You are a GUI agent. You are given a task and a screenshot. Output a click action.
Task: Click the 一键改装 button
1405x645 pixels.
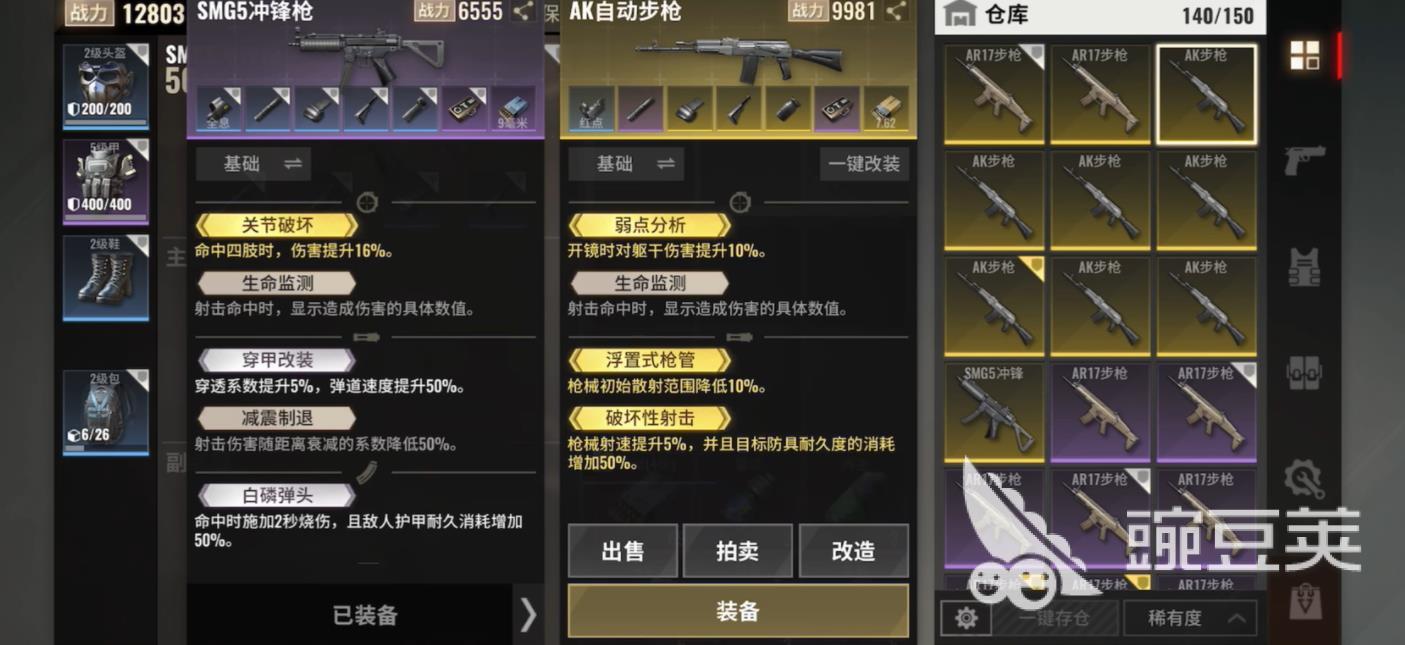pyautogui.click(x=864, y=164)
